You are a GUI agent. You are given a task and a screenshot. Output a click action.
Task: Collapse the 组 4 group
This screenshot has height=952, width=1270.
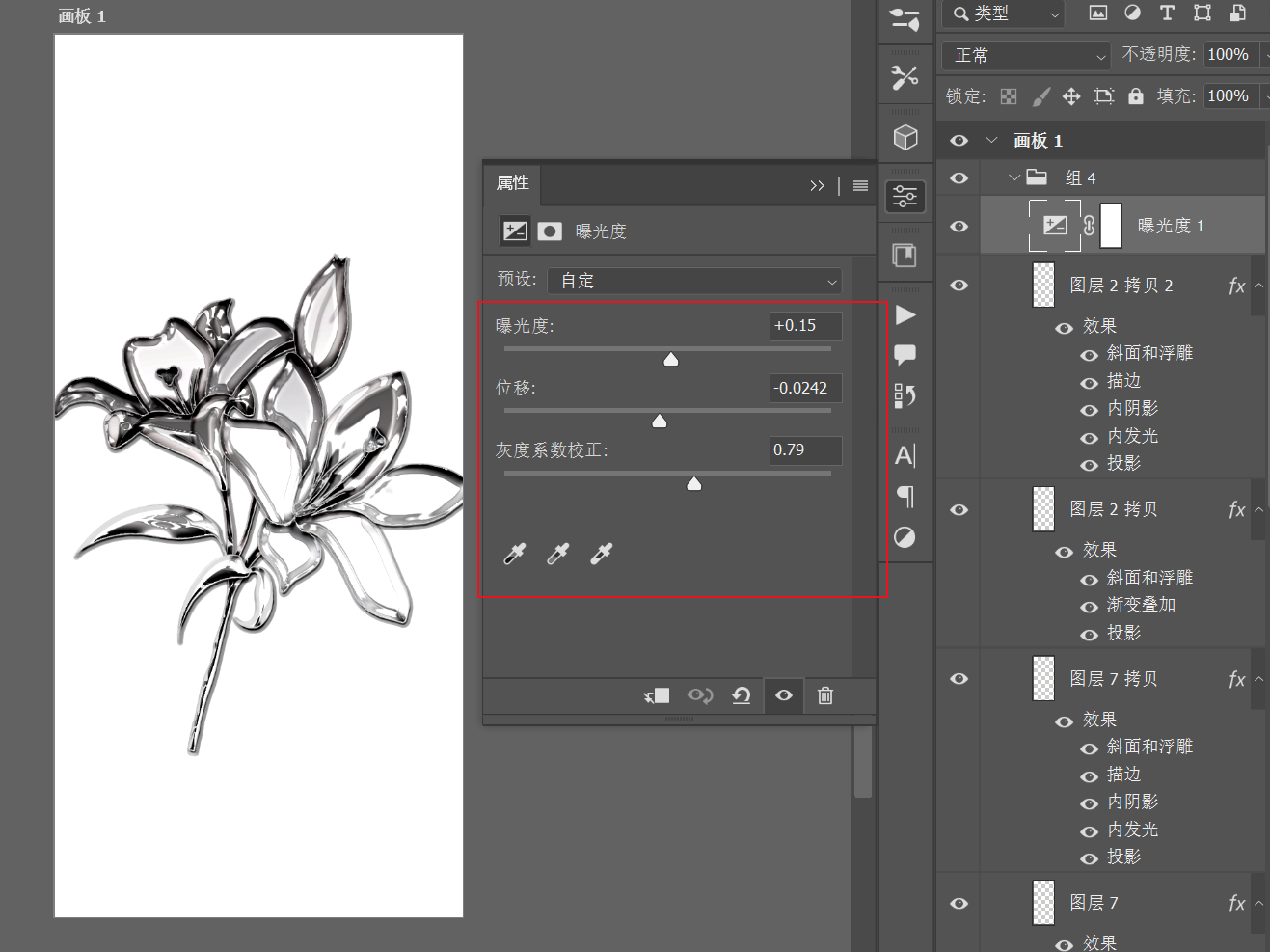click(1013, 177)
